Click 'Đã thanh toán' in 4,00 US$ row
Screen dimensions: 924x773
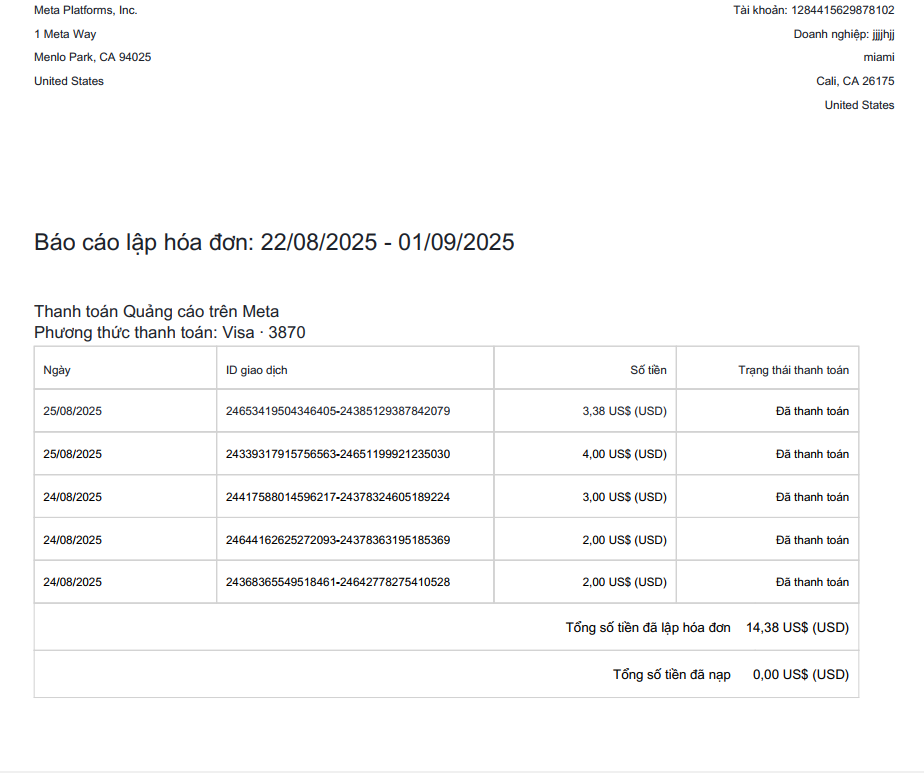point(812,454)
